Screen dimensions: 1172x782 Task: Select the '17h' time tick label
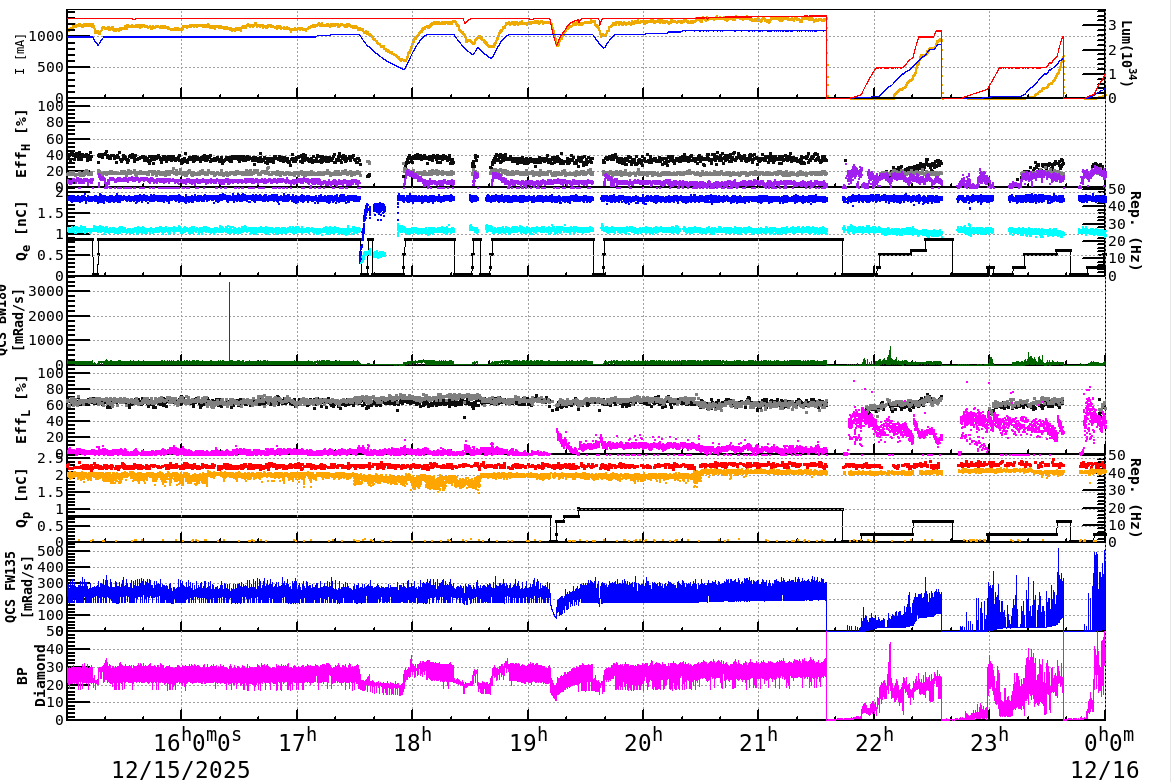[x=297, y=740]
